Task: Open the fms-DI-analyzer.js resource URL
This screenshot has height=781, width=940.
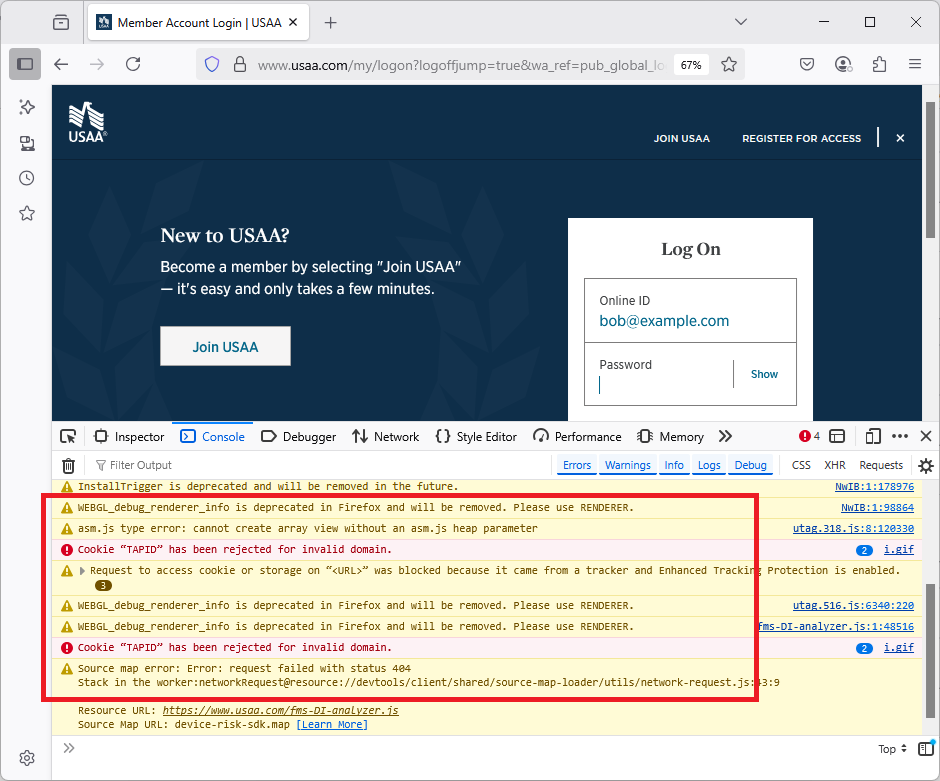Action: 280,710
